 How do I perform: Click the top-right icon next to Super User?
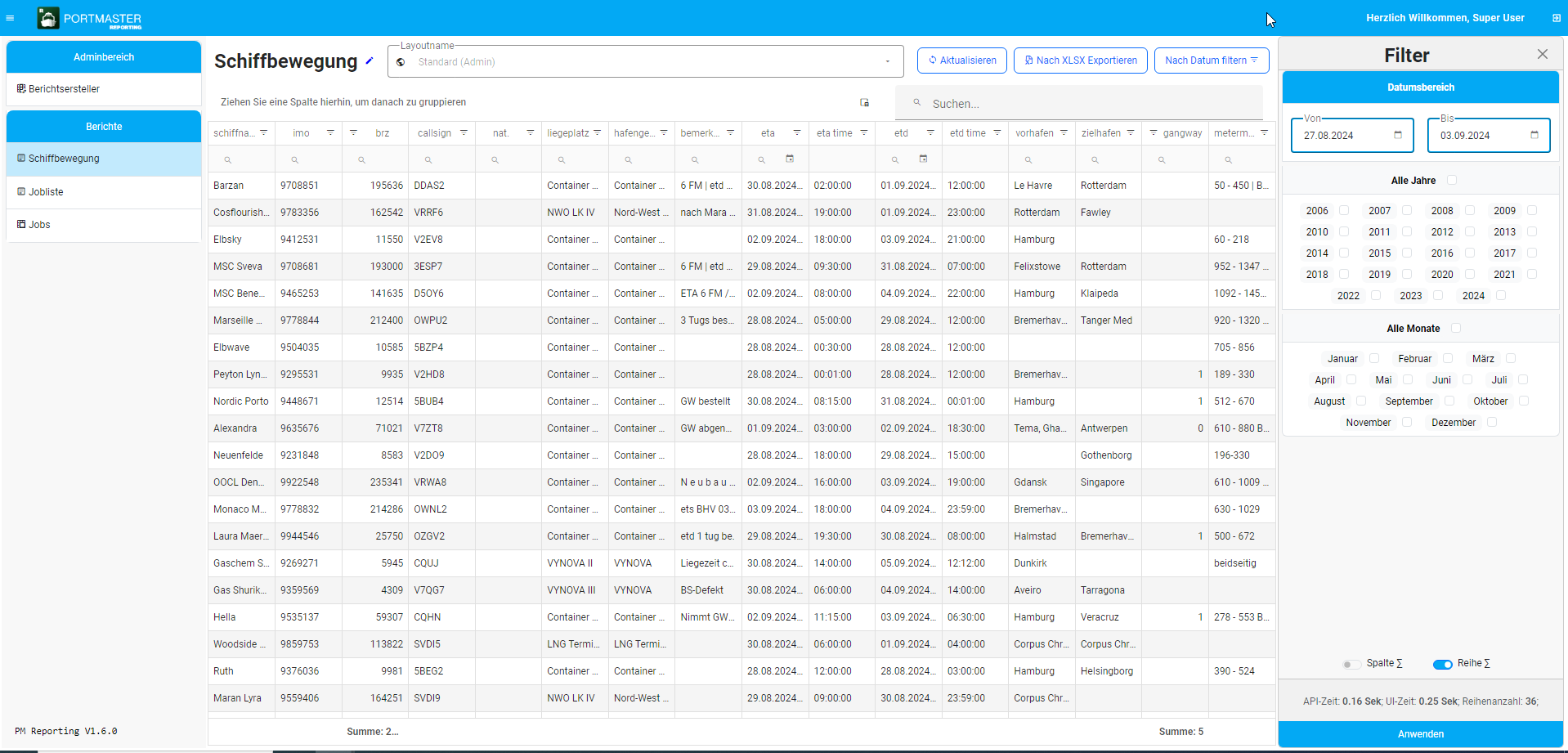1557,18
